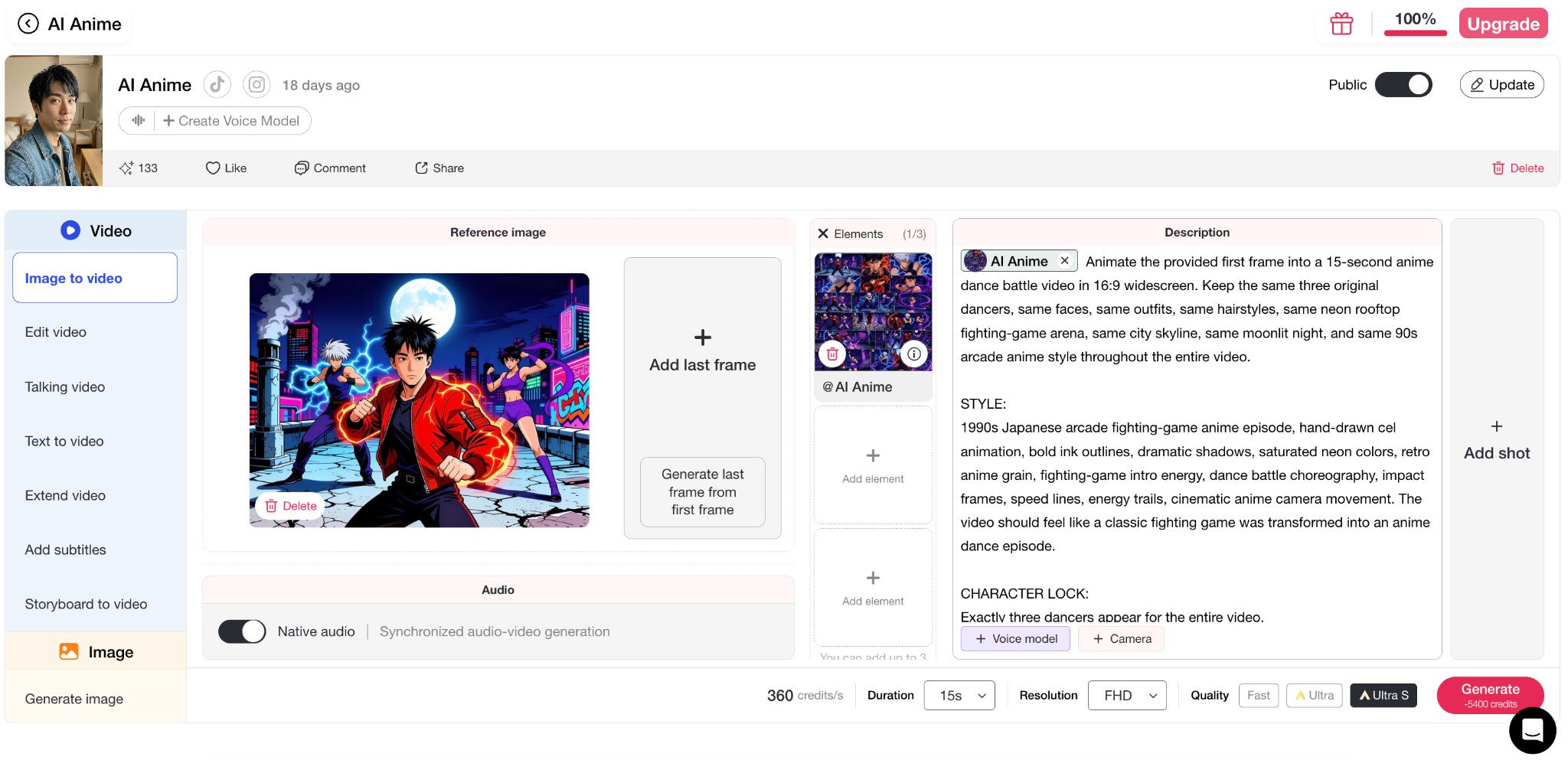Viewport: 1568px width, 760px height.
Task: Remove the AI Anime tag from the description
Action: pos(1064,261)
